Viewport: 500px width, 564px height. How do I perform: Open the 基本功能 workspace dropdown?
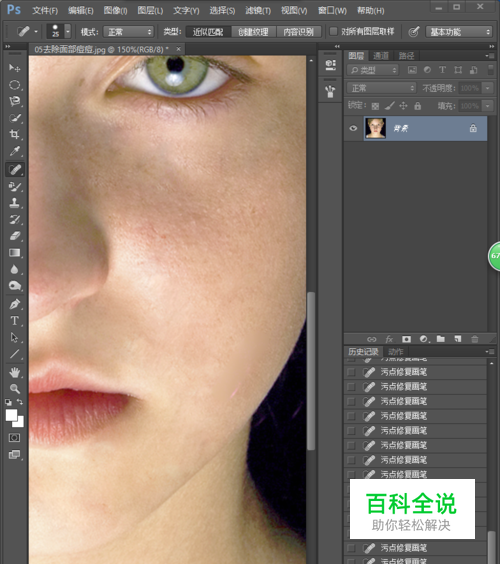459,32
